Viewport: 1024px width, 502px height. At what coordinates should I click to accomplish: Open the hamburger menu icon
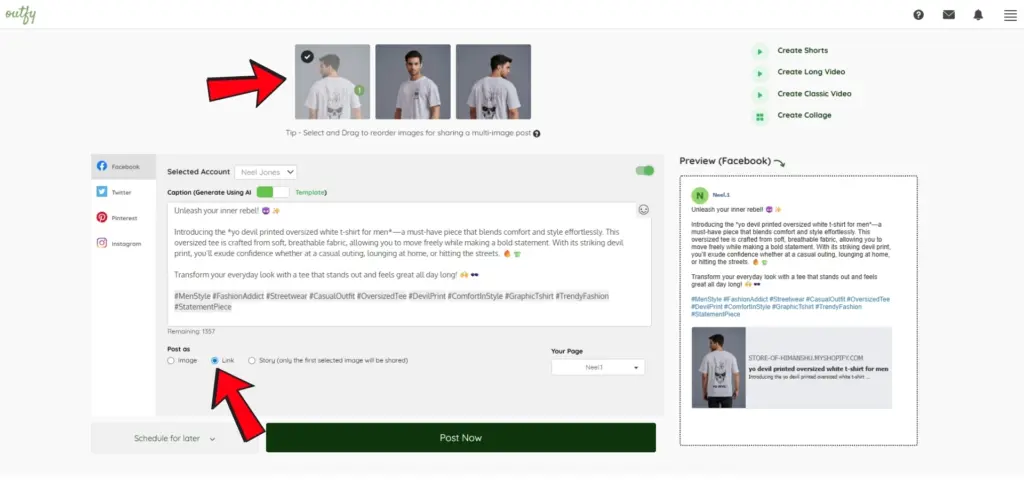[1010, 16]
